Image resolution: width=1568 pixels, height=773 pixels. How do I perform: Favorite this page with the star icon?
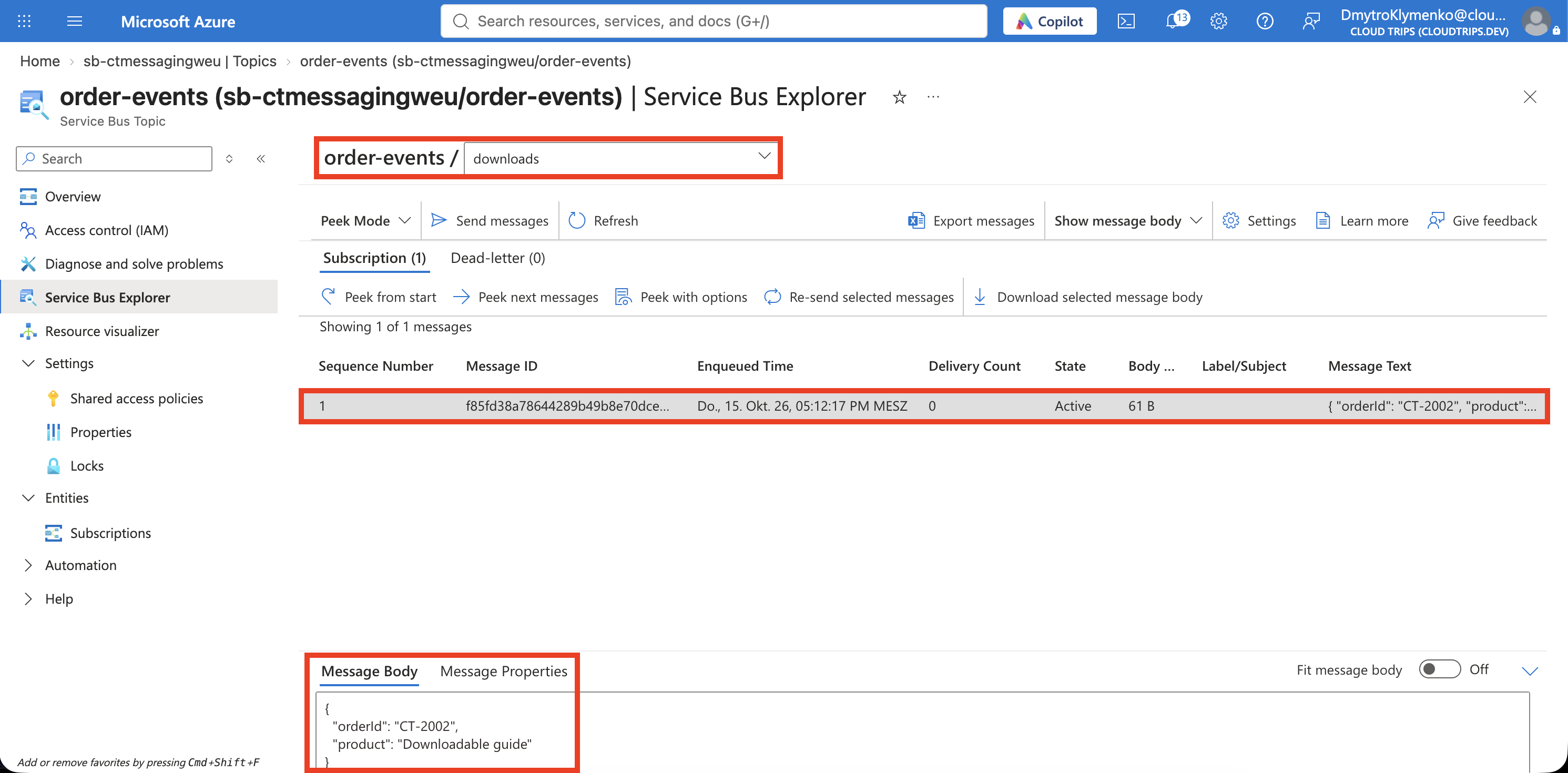point(899,97)
